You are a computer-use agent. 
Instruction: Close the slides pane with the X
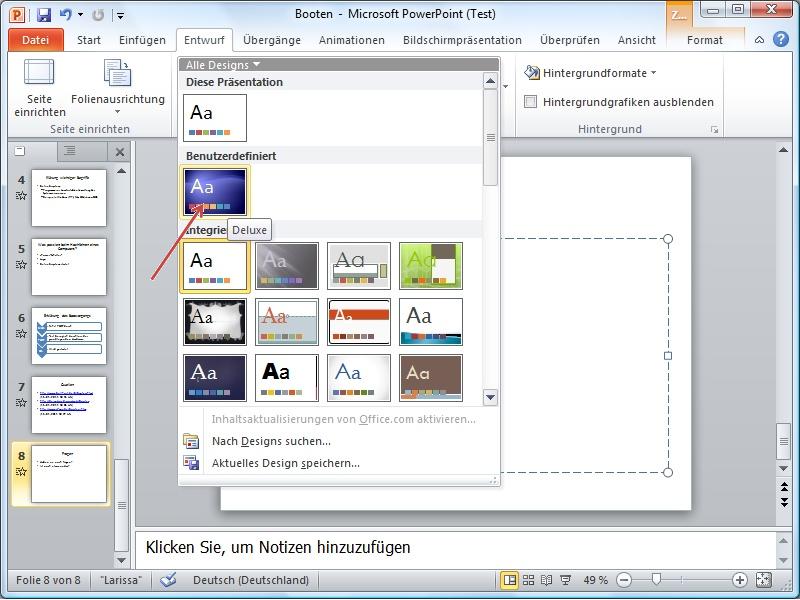coord(120,152)
